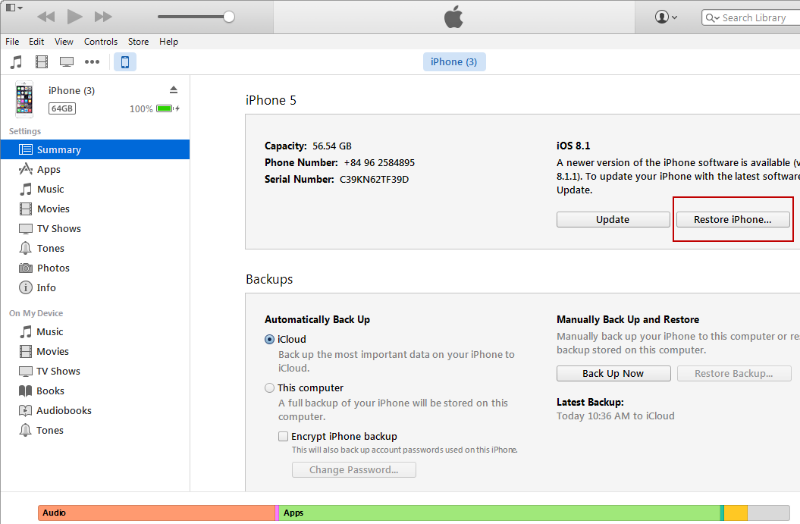Viewport: 800px width, 524px height.
Task: Open the Music library icon in the toolbar
Action: point(16,62)
